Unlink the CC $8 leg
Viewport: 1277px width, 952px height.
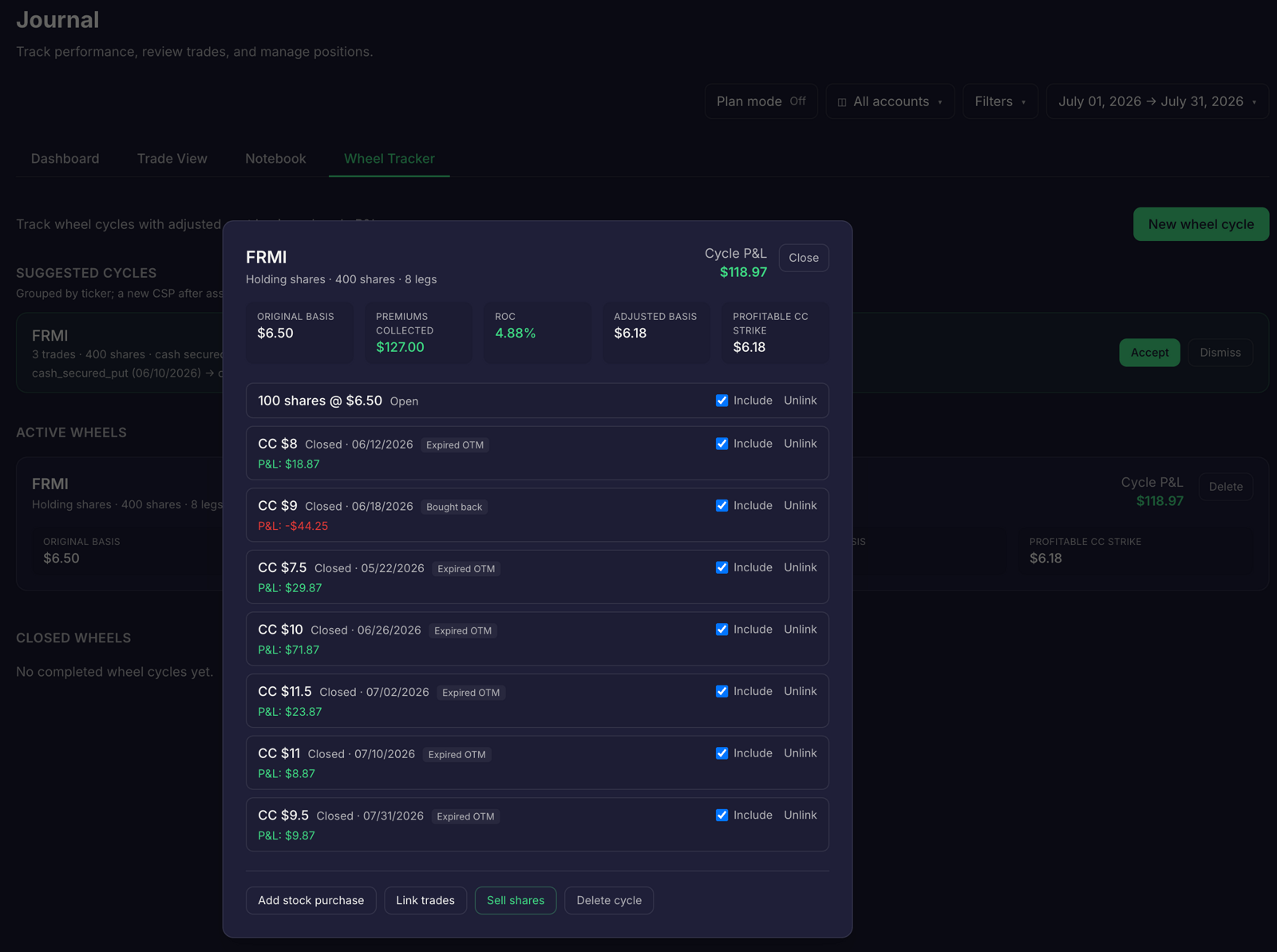[x=801, y=444]
